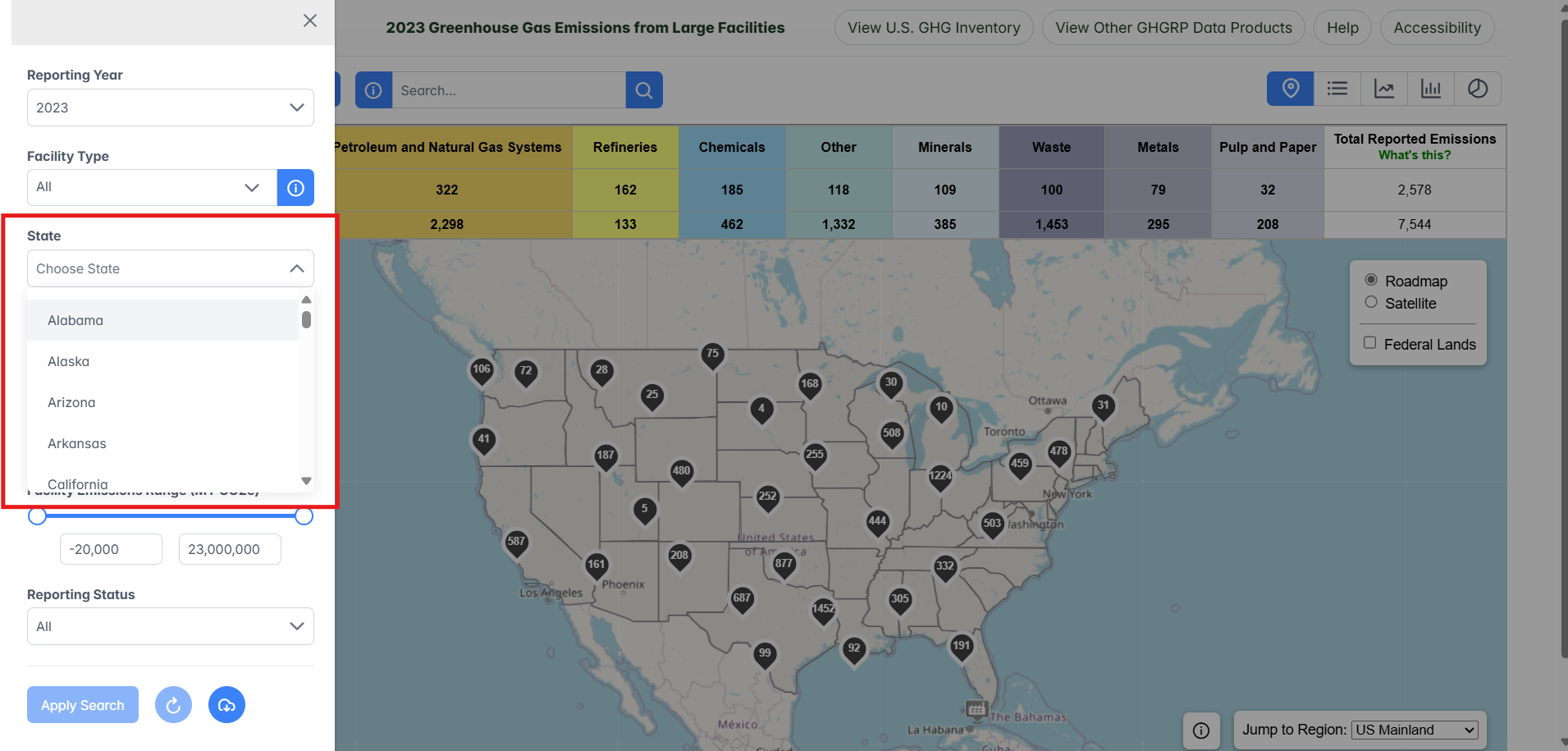Viewport: 1568px width, 751px height.
Task: Click the Facility Type info icon
Action: (x=295, y=187)
